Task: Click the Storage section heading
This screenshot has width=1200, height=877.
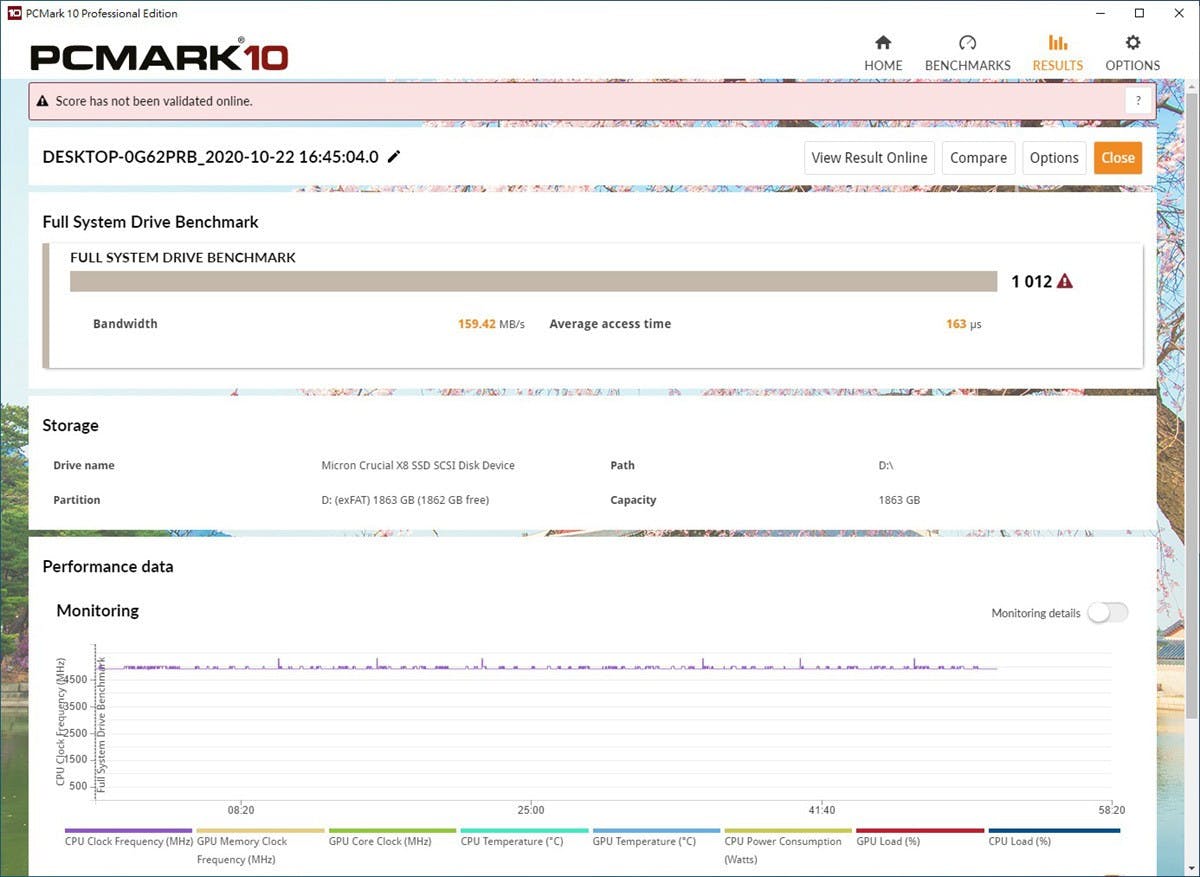Action: 70,425
